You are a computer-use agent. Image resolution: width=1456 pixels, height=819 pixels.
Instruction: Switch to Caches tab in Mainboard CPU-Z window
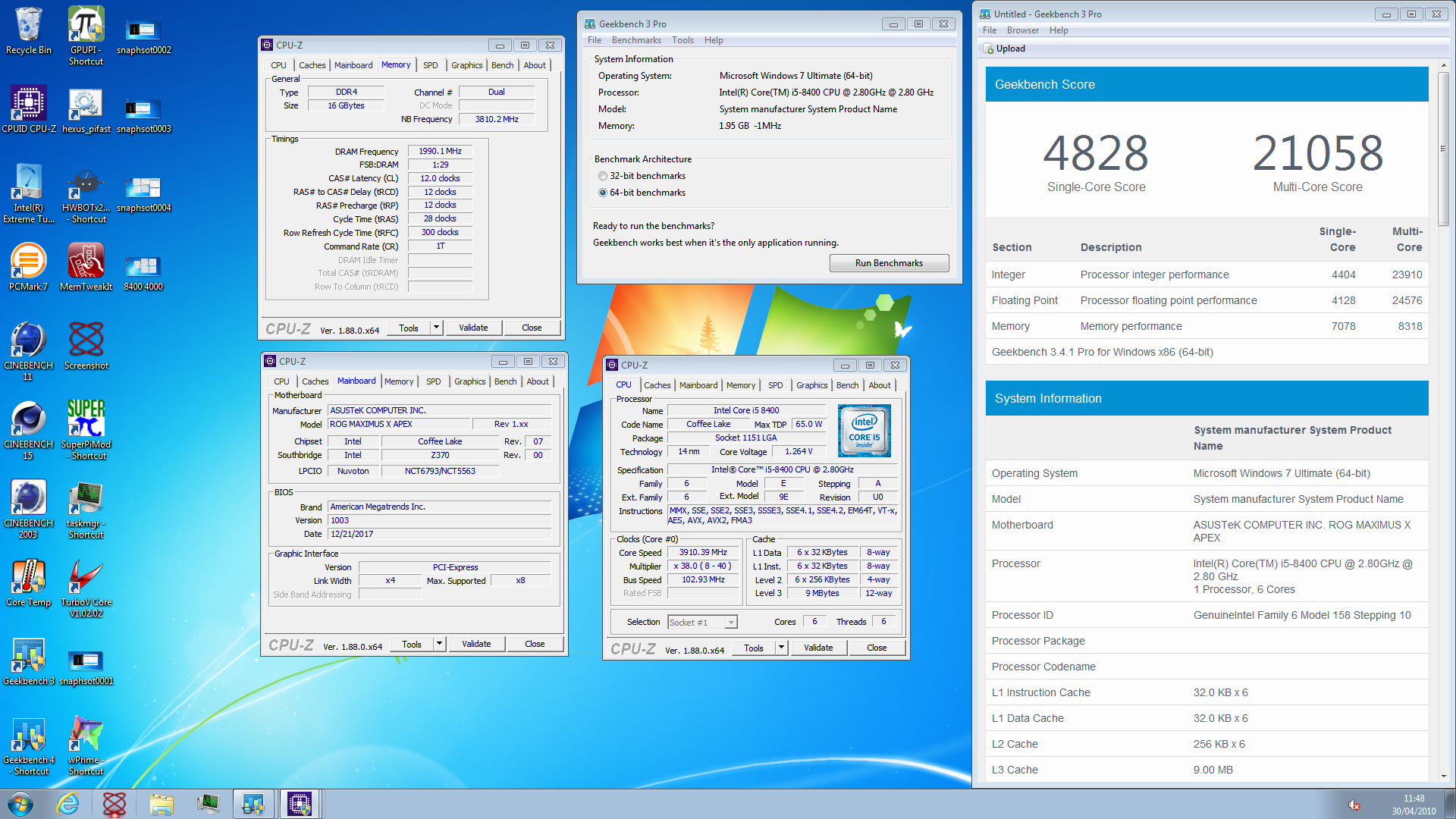[315, 381]
